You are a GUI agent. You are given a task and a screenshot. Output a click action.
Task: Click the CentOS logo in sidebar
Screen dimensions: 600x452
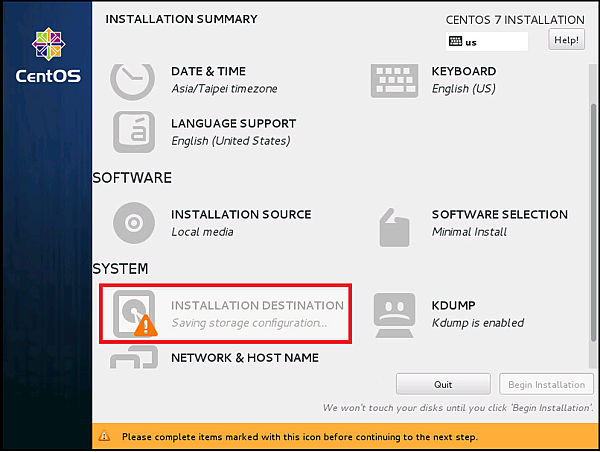point(48,55)
